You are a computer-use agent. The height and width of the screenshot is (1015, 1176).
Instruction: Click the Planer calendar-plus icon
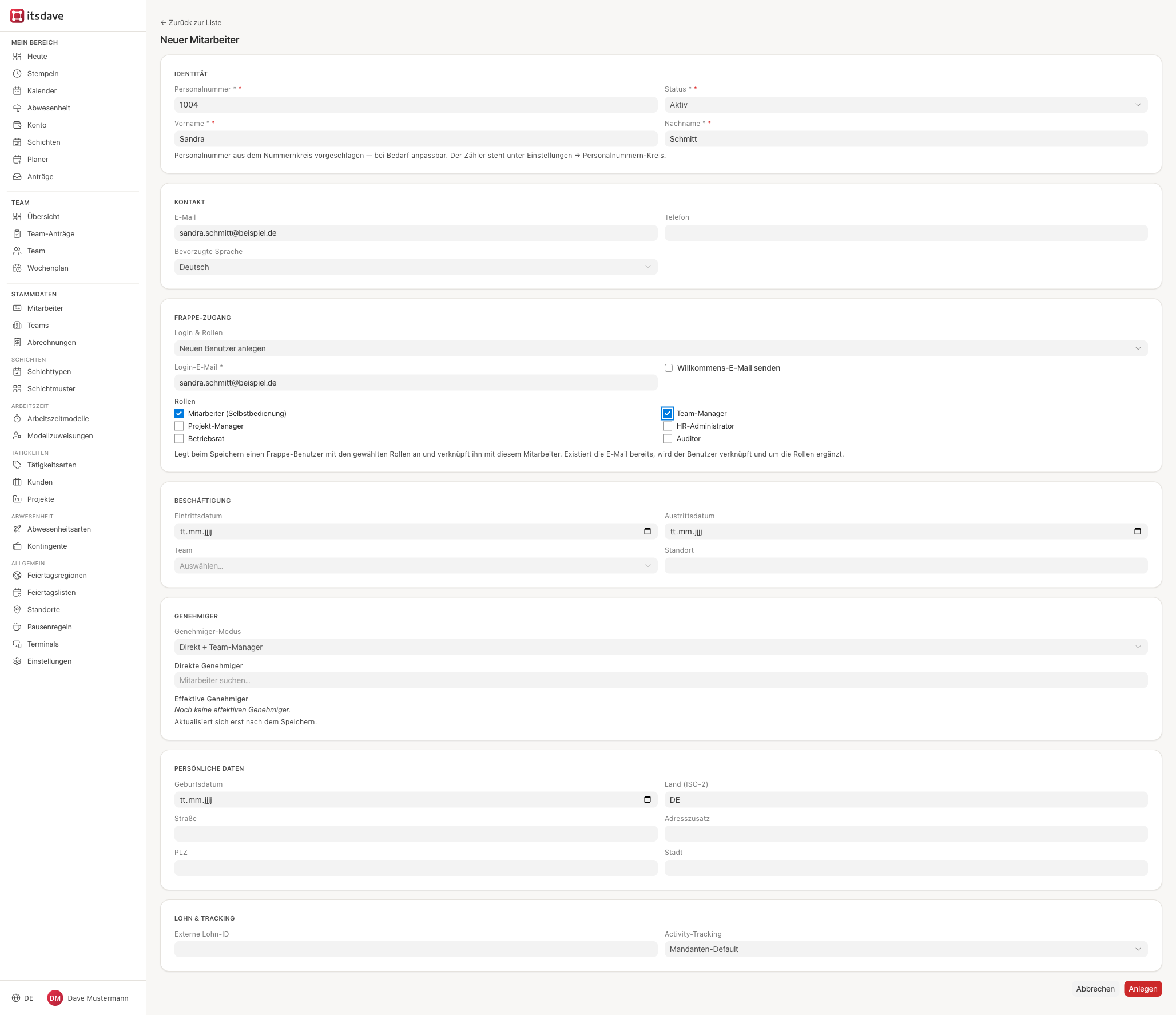tap(17, 160)
